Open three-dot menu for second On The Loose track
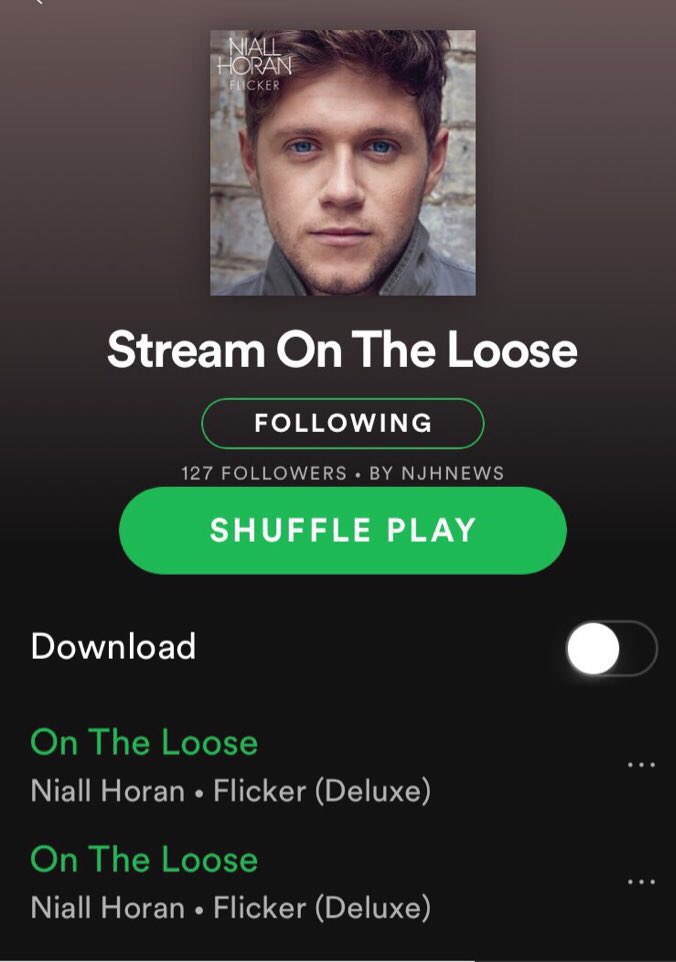 (642, 882)
